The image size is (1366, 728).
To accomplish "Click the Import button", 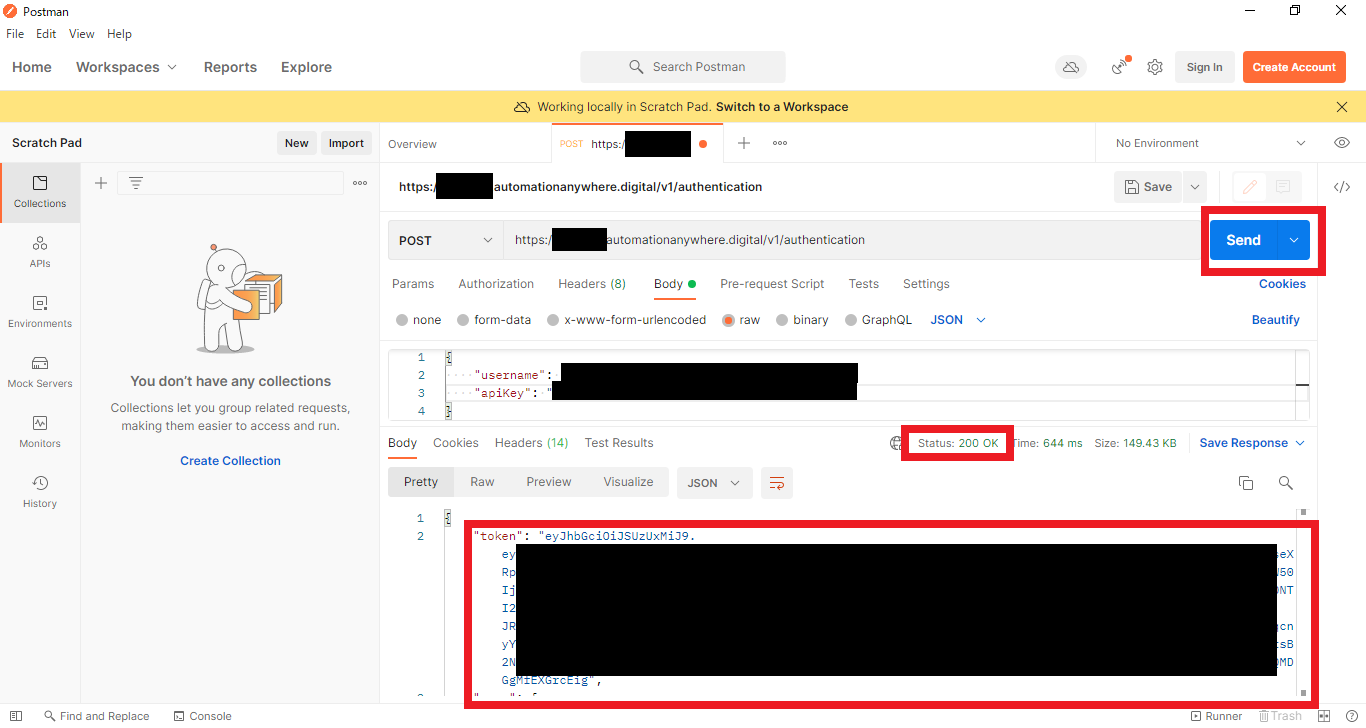I will point(346,143).
